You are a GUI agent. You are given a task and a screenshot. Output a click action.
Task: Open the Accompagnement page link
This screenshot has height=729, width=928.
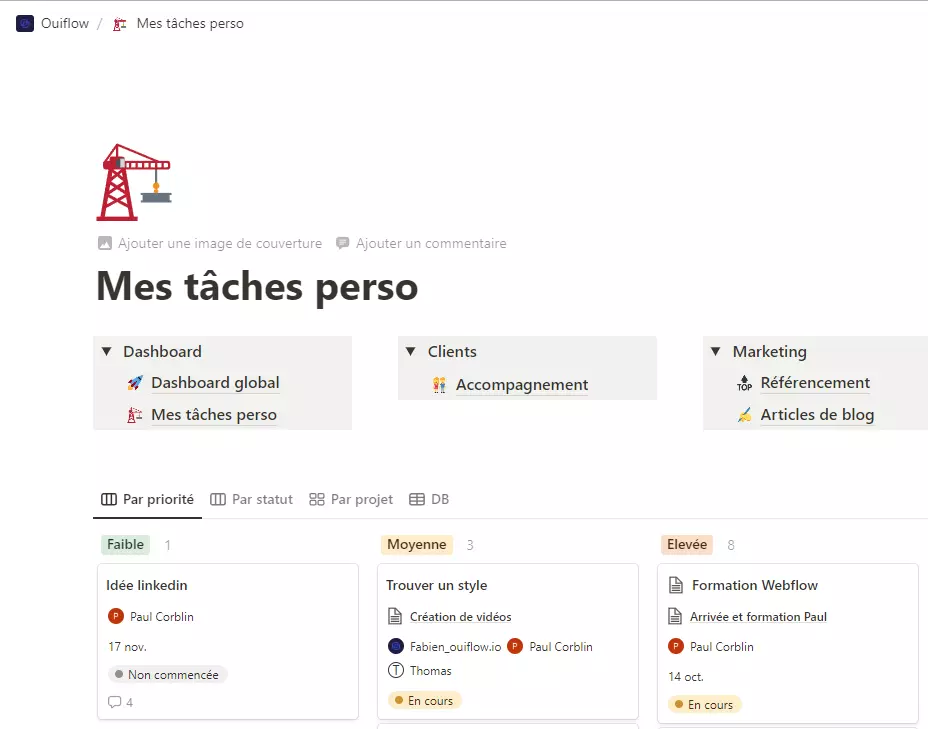click(522, 385)
